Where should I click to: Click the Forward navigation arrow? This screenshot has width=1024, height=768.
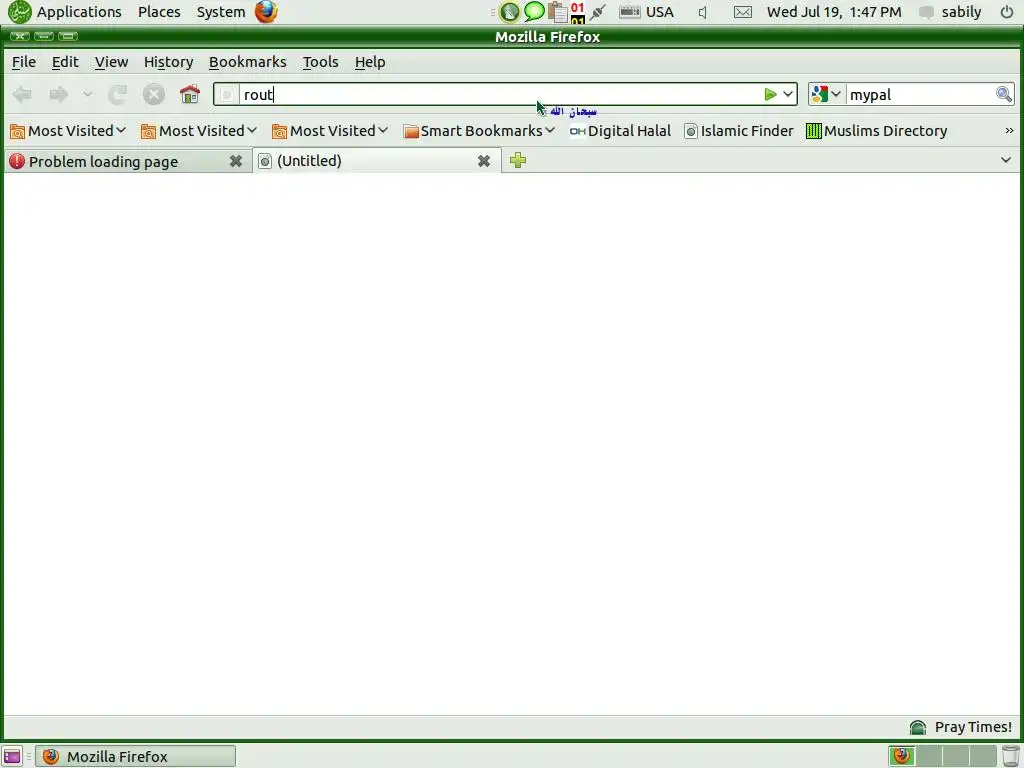tap(58, 95)
